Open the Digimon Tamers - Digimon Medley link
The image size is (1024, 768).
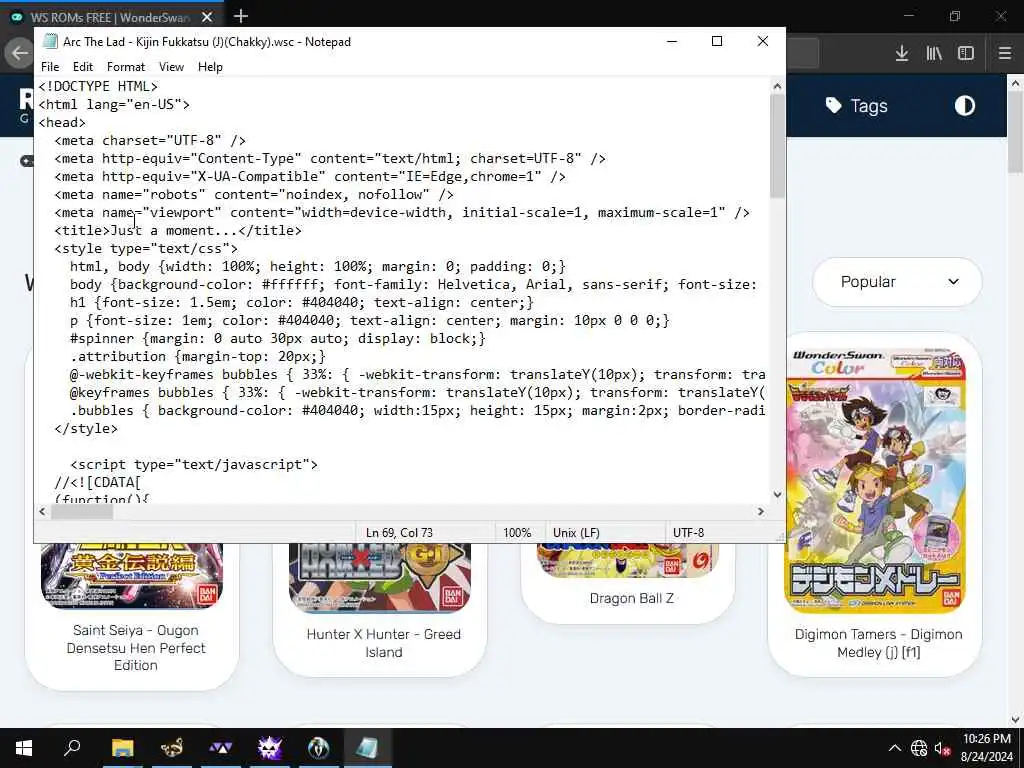tap(878, 643)
